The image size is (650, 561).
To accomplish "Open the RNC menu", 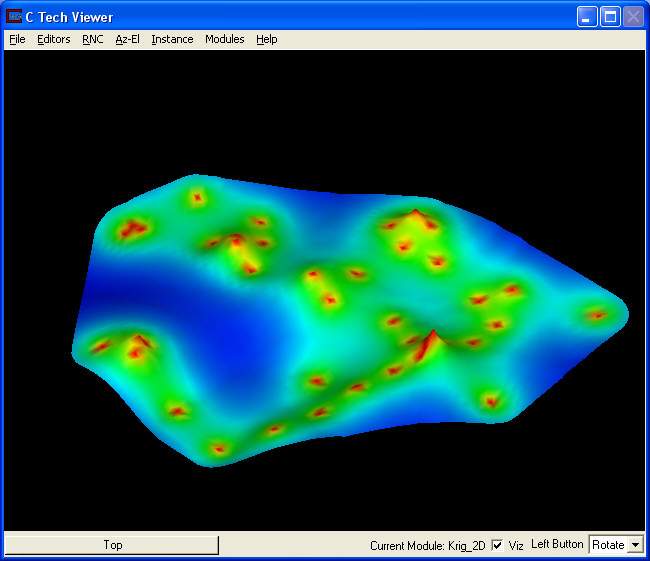I will tap(92, 39).
